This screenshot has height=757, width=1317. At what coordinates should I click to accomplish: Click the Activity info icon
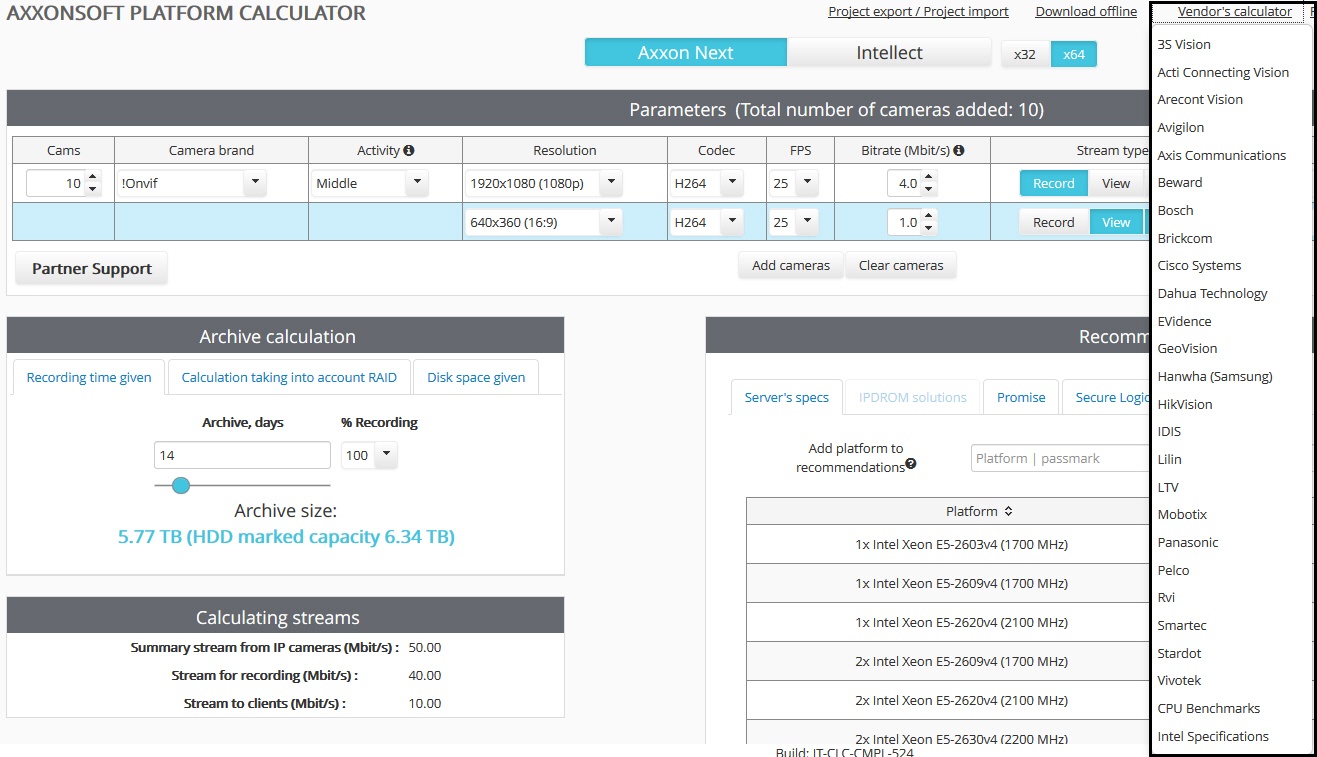(408, 150)
